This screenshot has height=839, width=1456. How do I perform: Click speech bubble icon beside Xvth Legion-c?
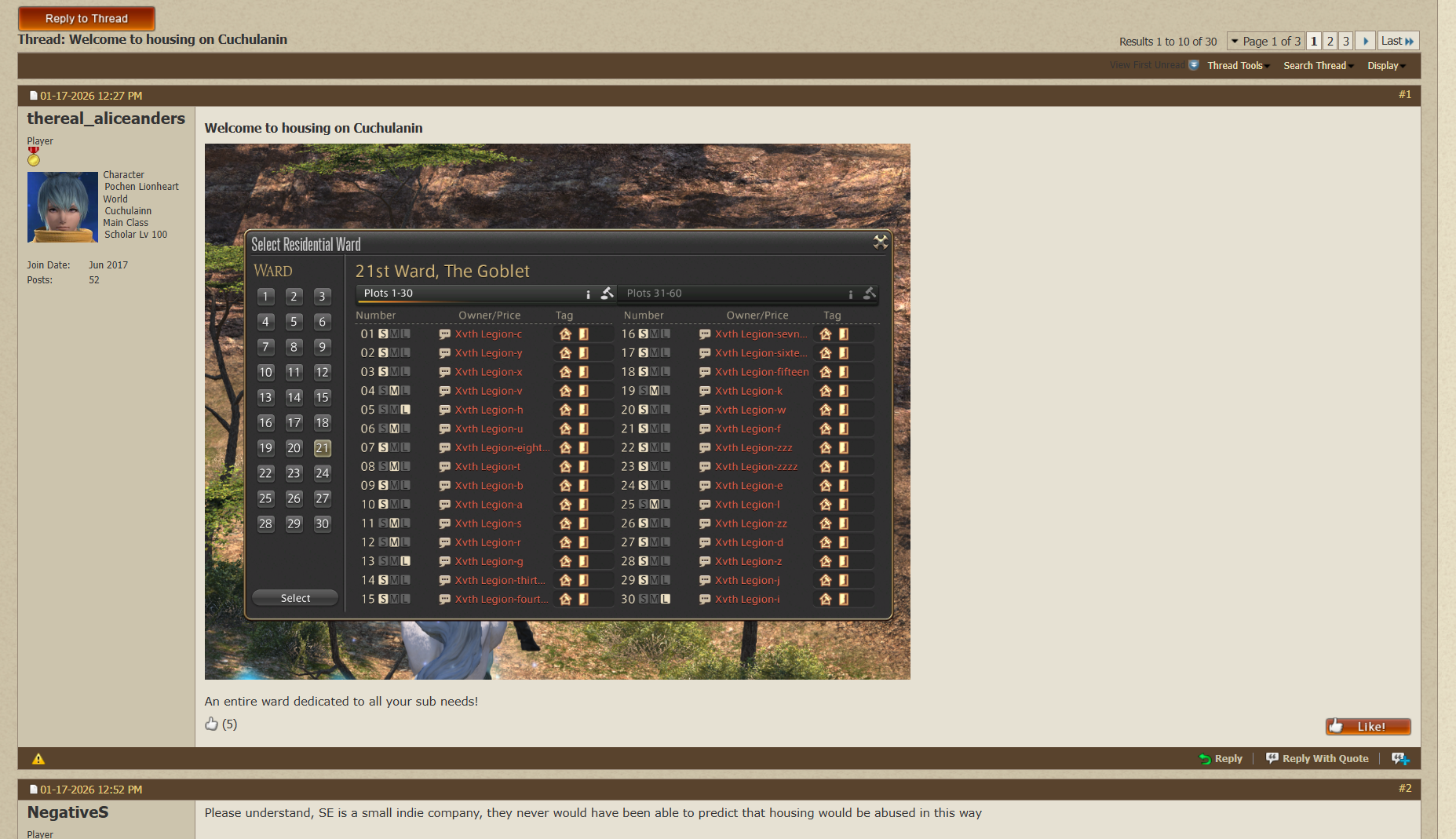coord(445,334)
